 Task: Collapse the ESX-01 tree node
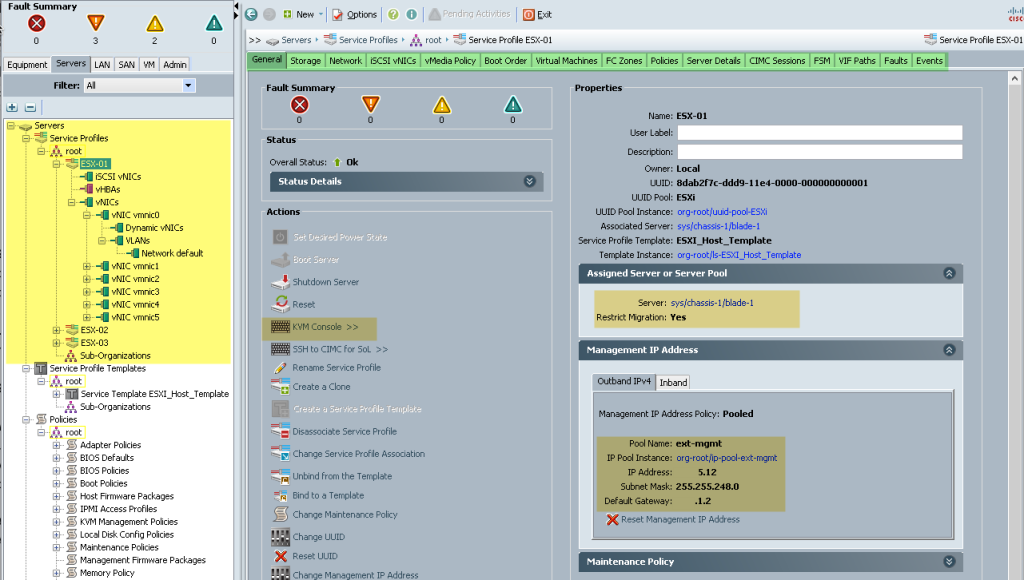point(57,164)
